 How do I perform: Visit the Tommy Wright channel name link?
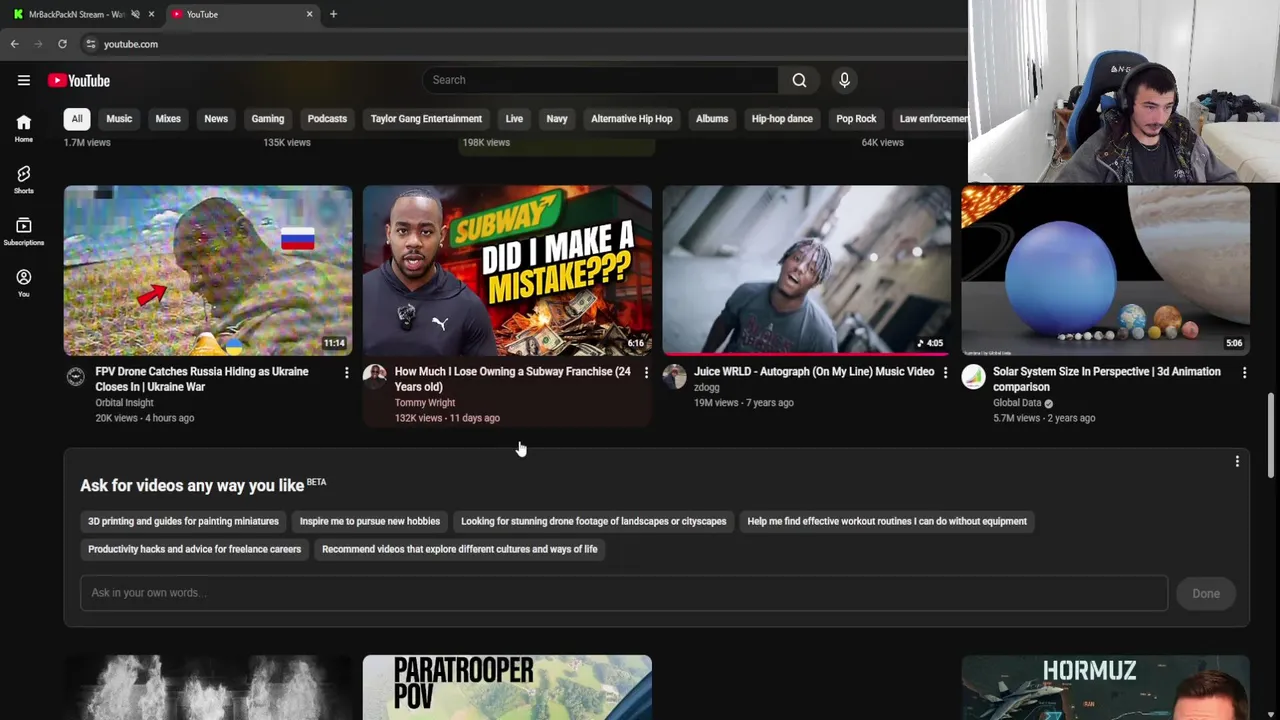click(x=424, y=403)
